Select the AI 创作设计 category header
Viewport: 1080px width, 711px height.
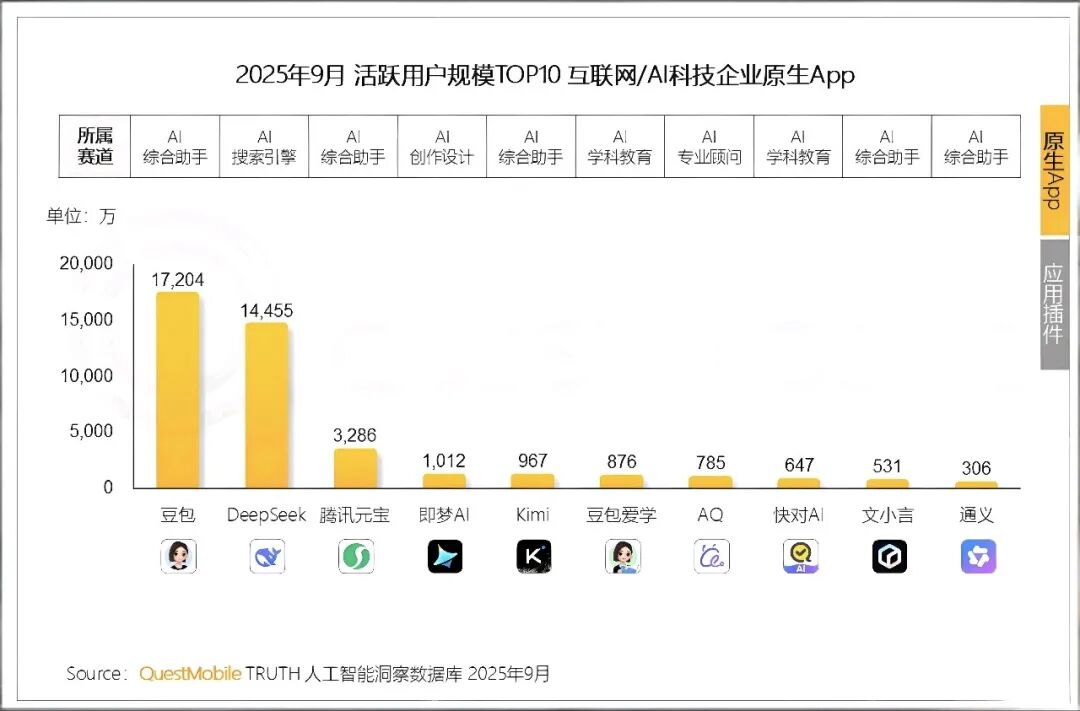click(x=441, y=146)
